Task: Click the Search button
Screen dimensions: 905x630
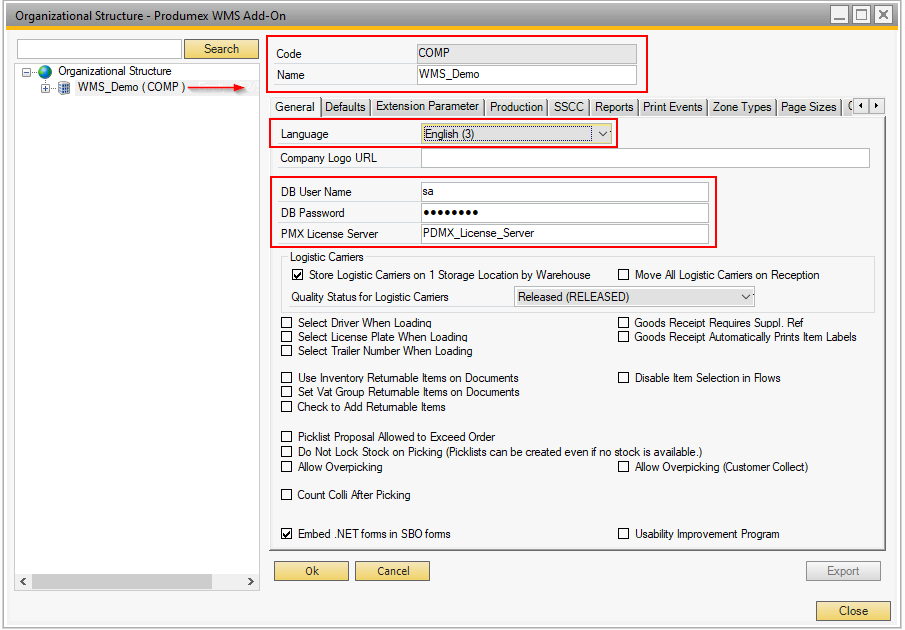Action: pyautogui.click(x=221, y=49)
